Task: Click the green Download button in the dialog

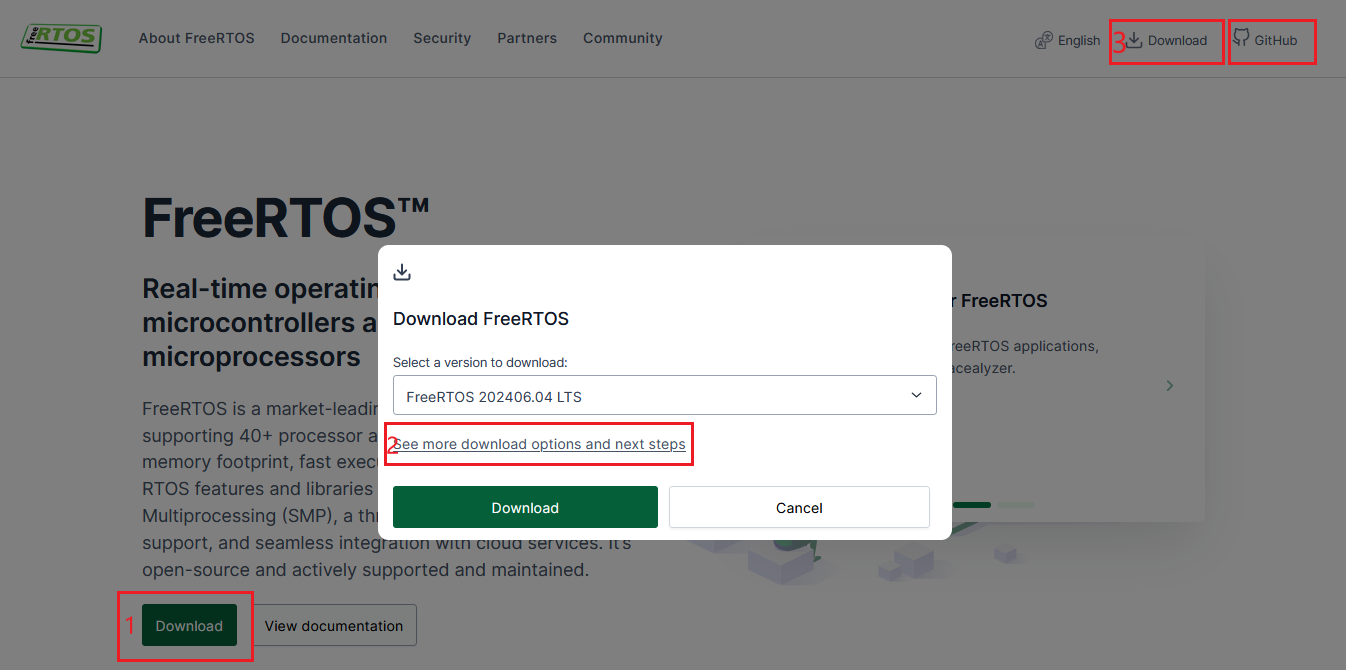Action: click(525, 507)
